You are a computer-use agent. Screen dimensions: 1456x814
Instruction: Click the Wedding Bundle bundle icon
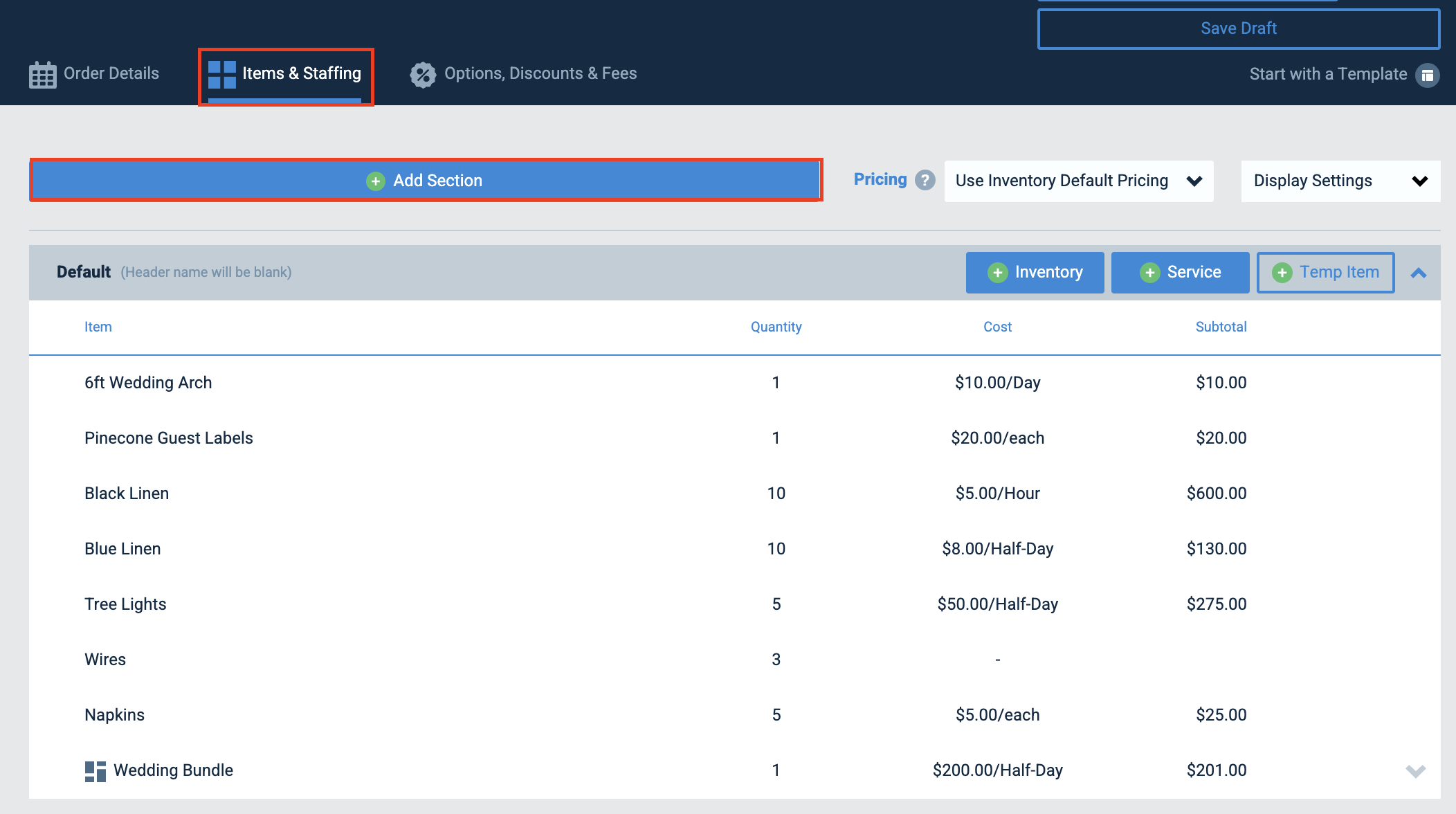(95, 771)
